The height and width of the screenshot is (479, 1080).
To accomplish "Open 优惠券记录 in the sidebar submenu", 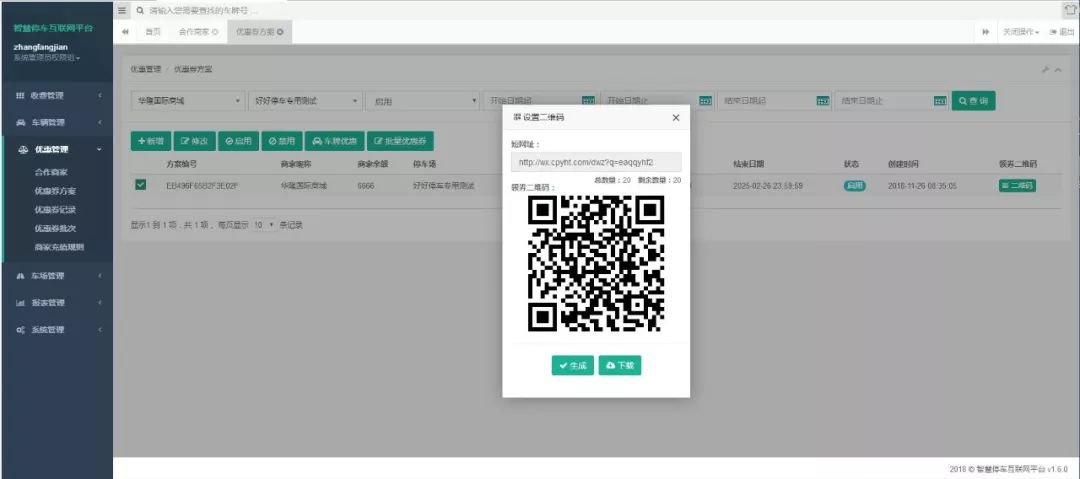I will pyautogui.click(x=55, y=210).
